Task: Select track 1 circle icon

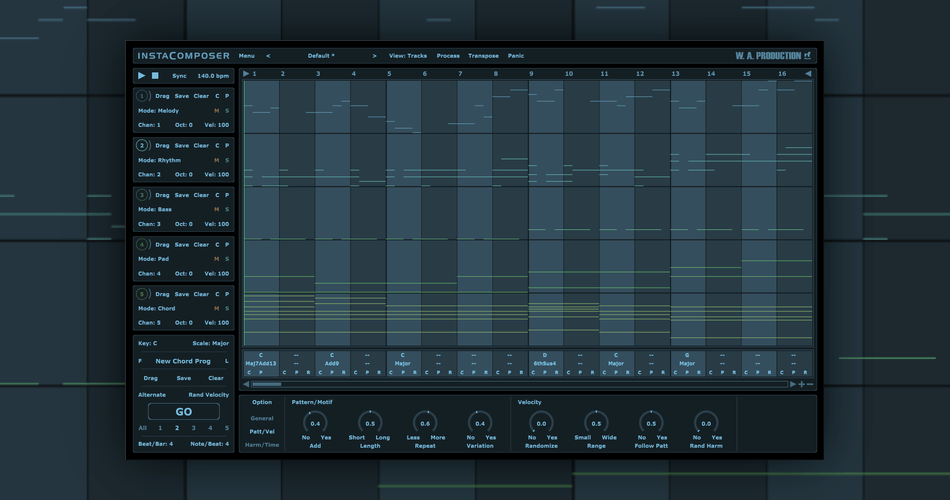Action: [x=142, y=96]
